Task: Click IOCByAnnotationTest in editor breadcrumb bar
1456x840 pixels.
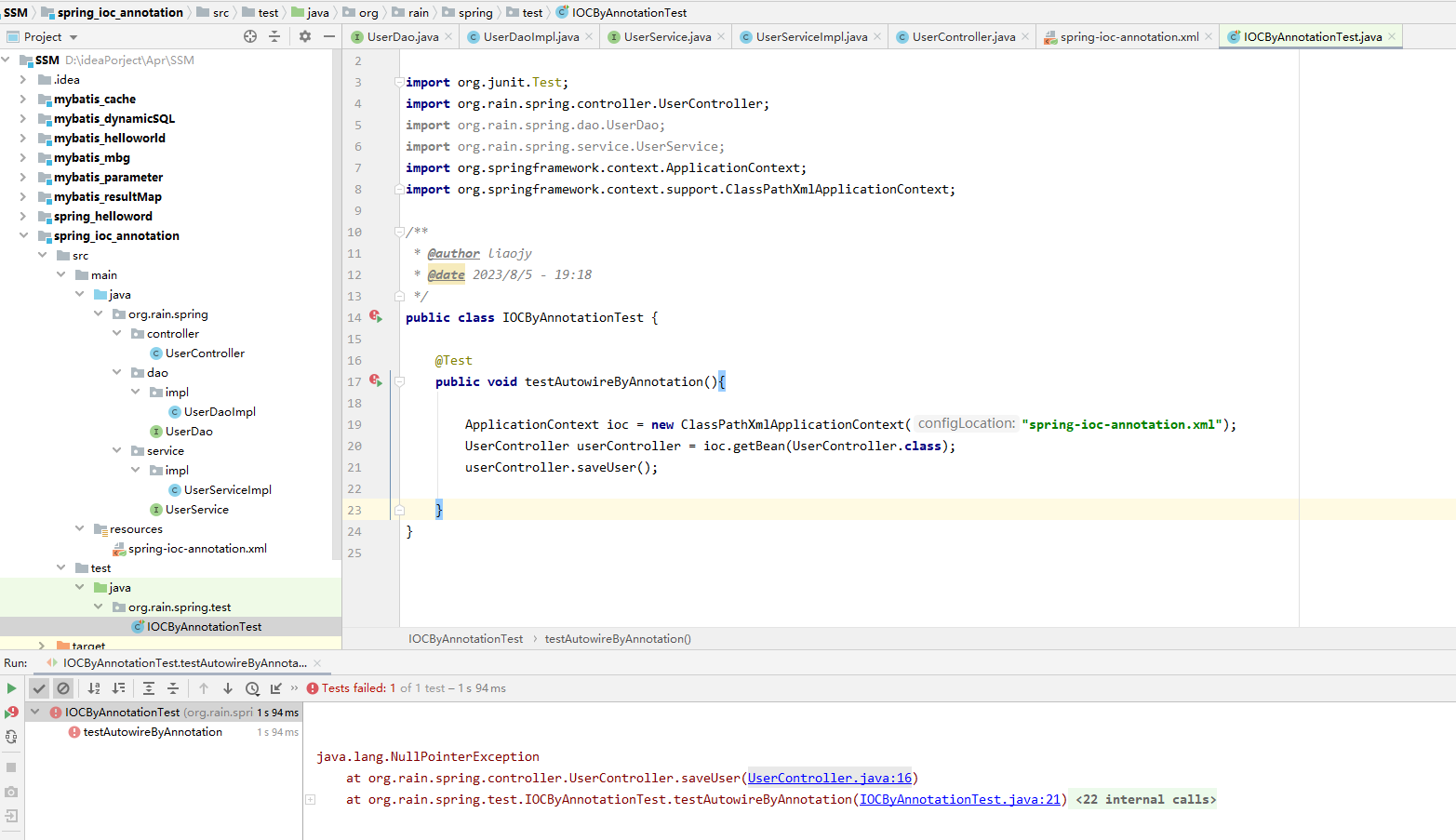Action: coord(466,639)
